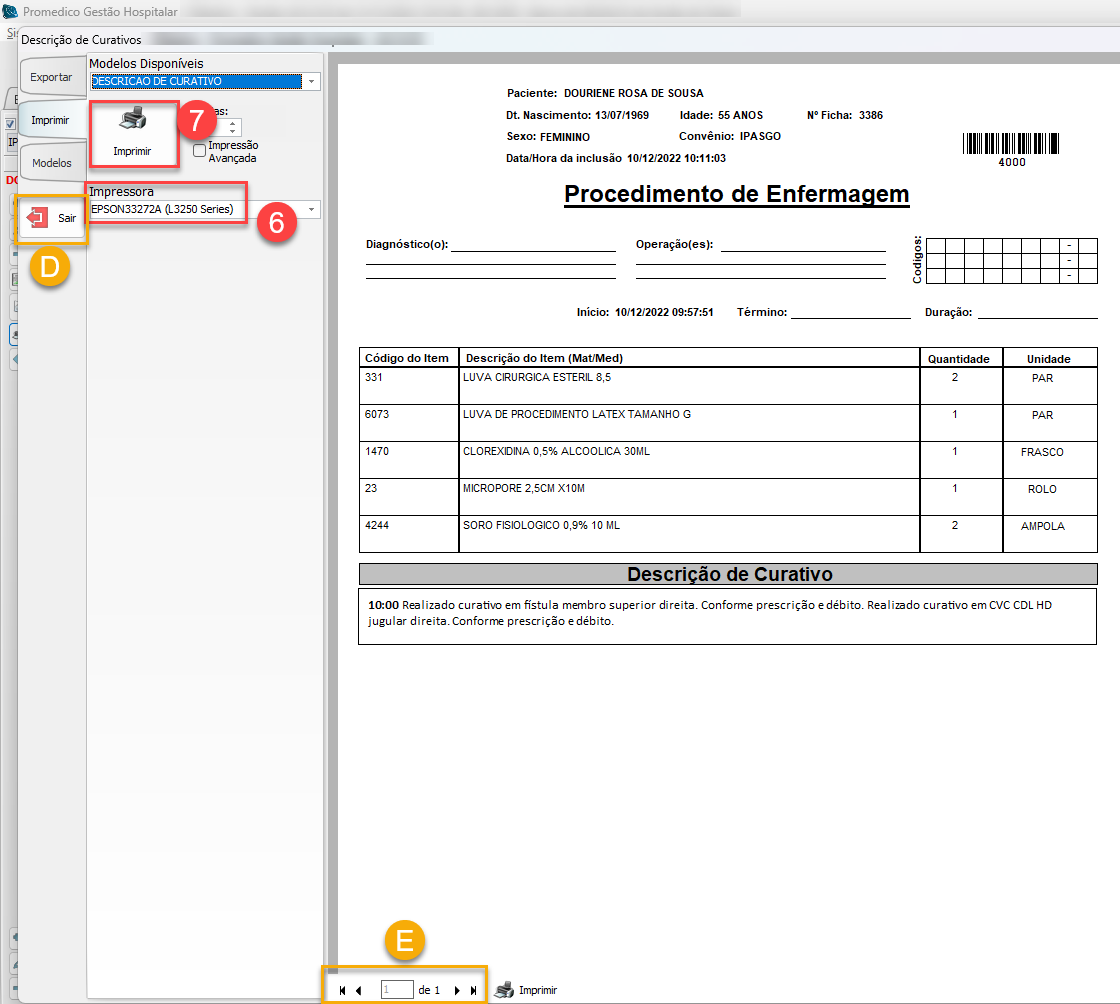Click item code 1470 in the table
The height and width of the screenshot is (1004, 1120).
coord(376,451)
